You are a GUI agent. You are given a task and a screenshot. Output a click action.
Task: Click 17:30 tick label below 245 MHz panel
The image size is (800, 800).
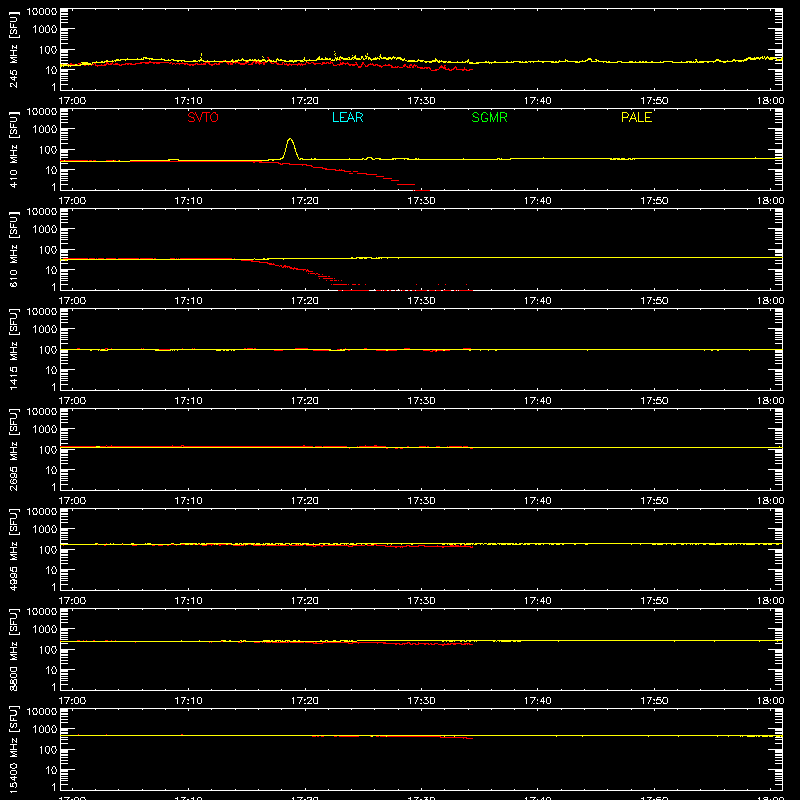pos(421,101)
